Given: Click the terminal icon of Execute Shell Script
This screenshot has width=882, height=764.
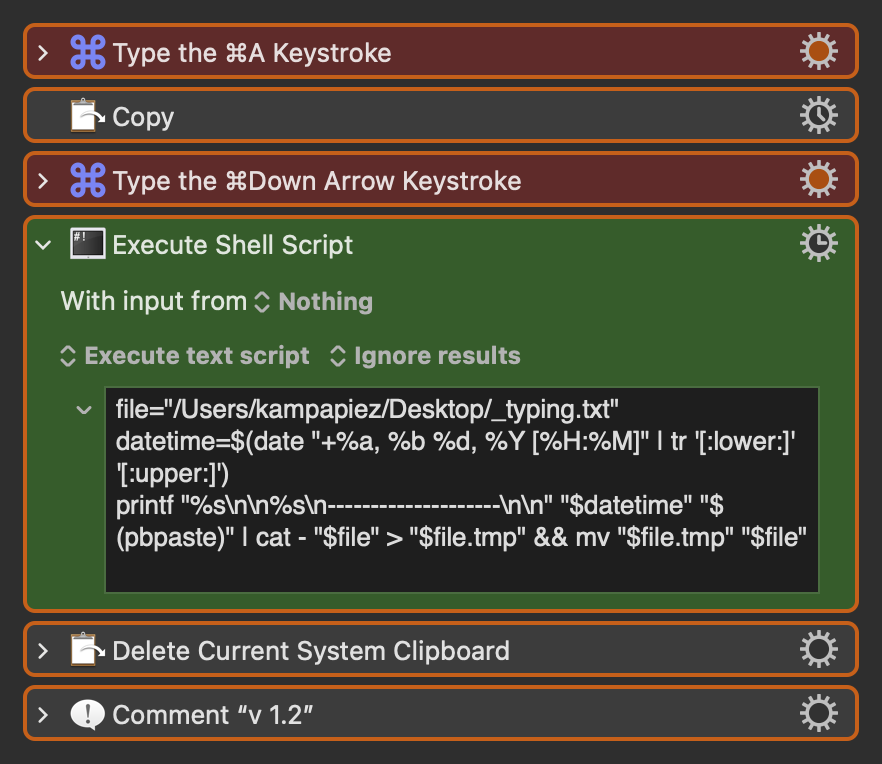Looking at the screenshot, I should point(88,245).
